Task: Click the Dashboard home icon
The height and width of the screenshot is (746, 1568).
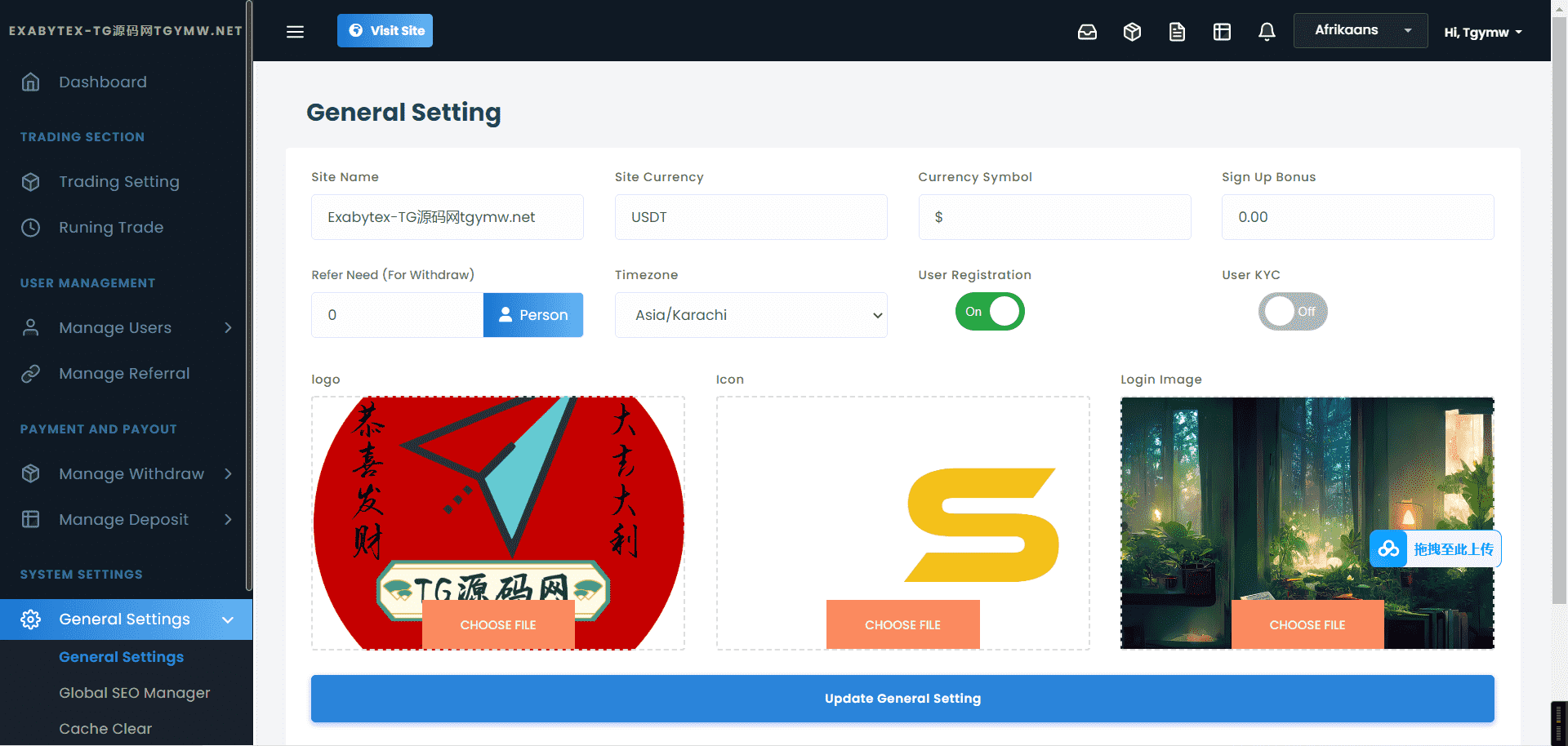Action: click(x=30, y=82)
